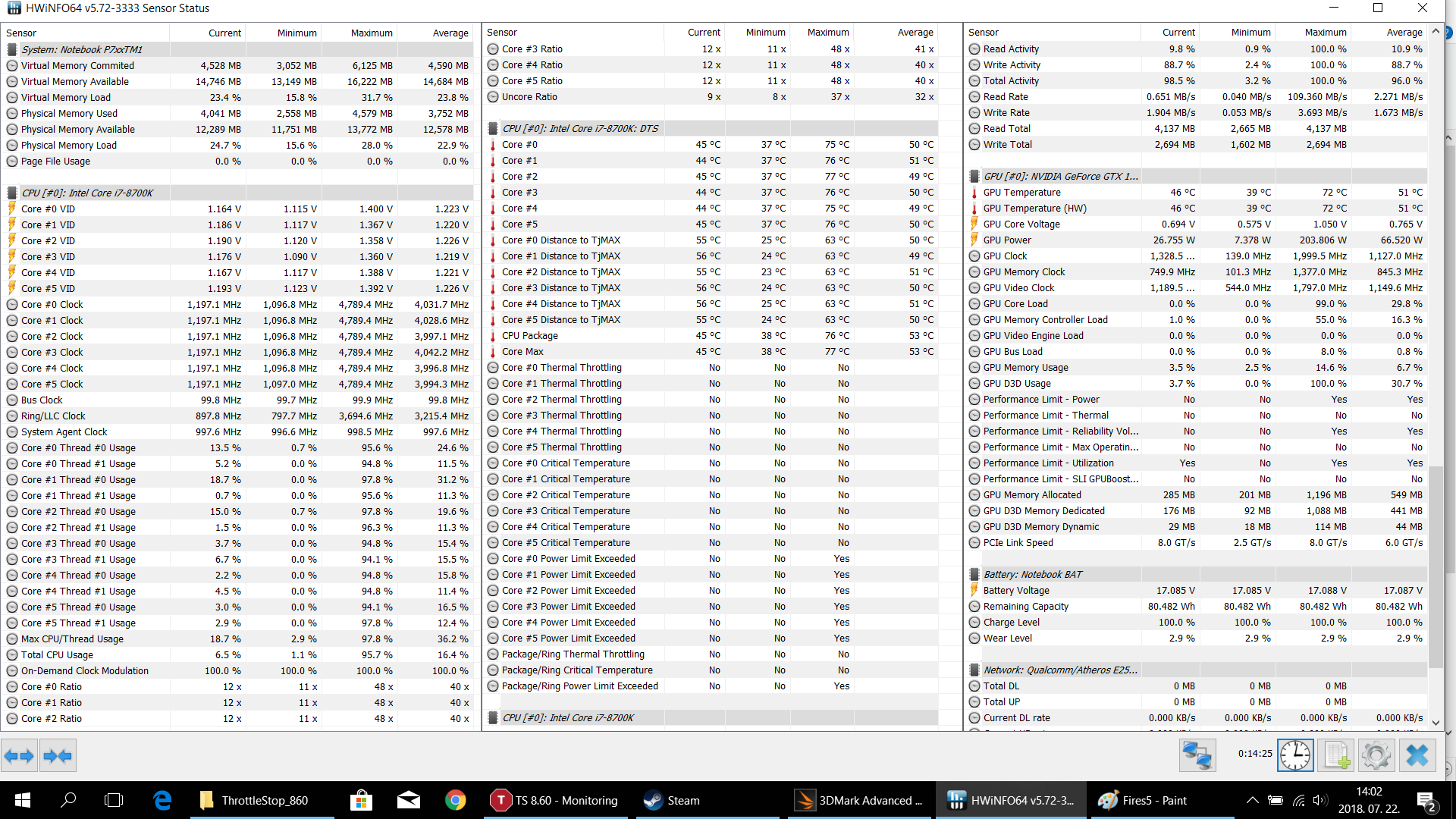Click the Maximum column header in left panel
1456x819 pixels.
point(359,33)
